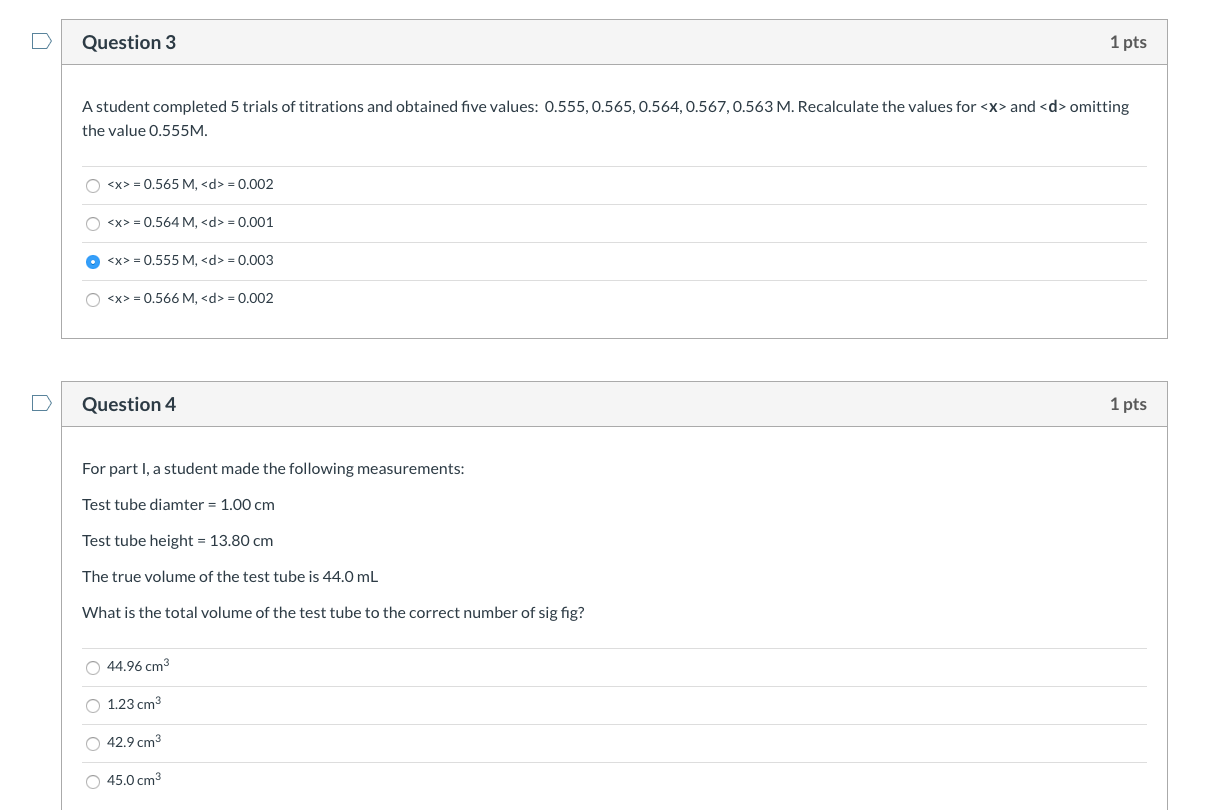Click the titration trials question text
This screenshot has height=810, width=1214.
coord(605,118)
